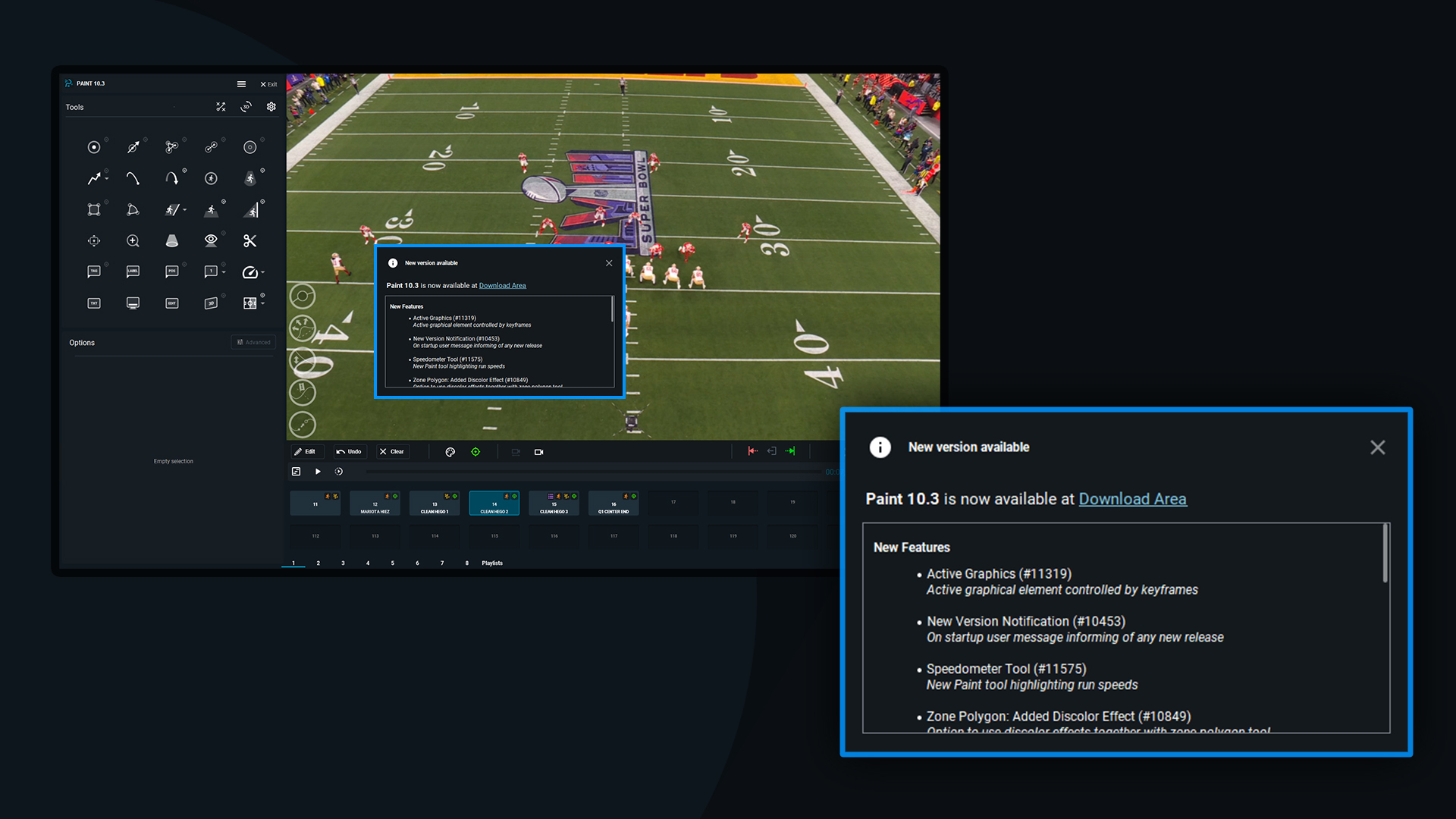Open tools settings gear icon
This screenshot has width=1456, height=819.
pos(271,107)
